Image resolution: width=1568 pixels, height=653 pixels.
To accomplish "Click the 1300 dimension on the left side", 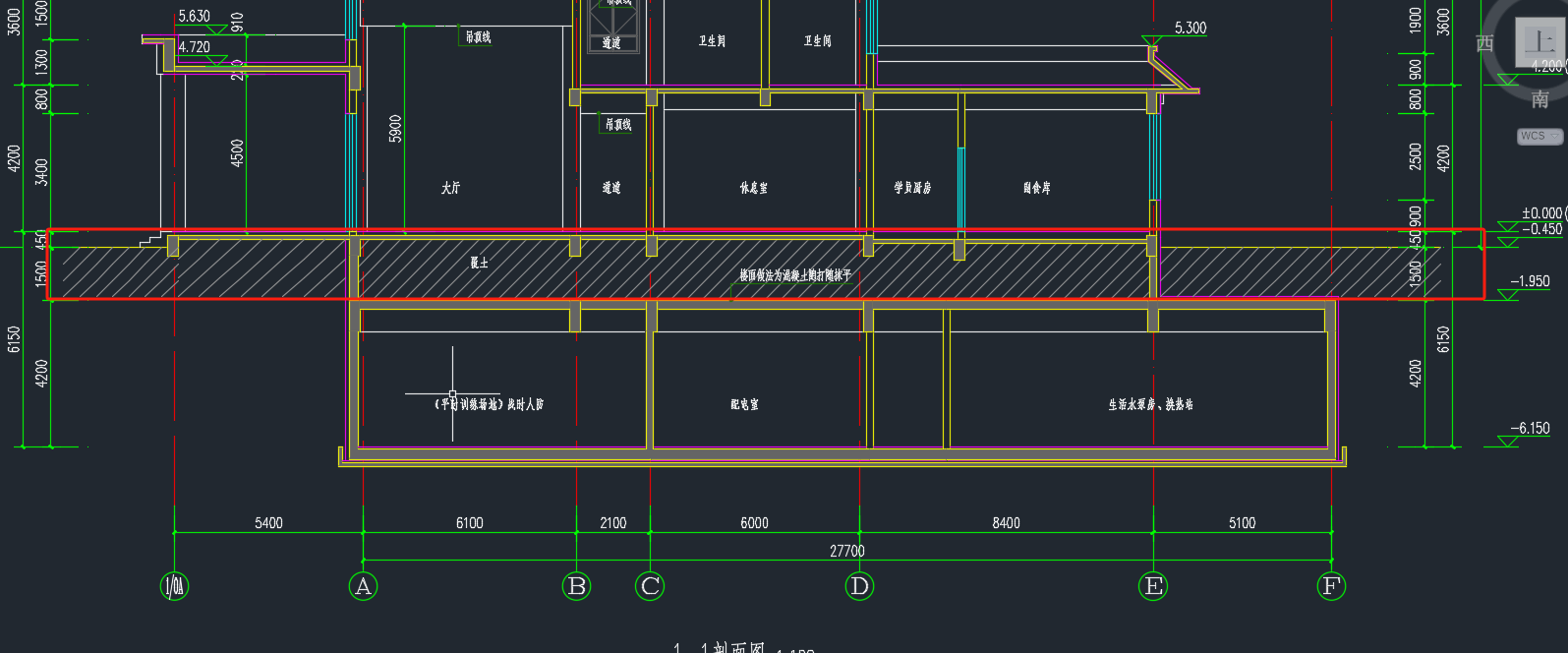I will [x=41, y=61].
